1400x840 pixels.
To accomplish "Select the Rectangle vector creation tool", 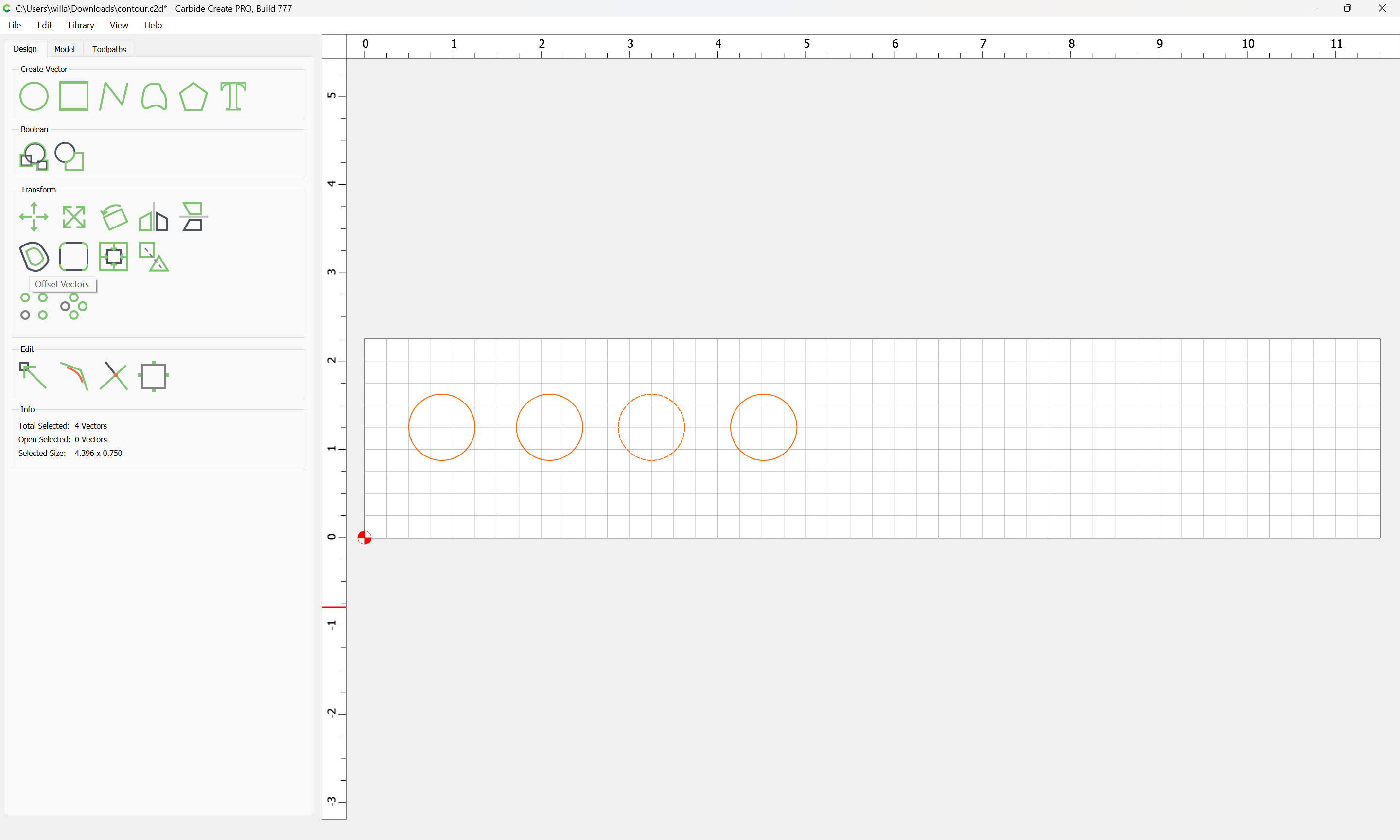I will (73, 96).
